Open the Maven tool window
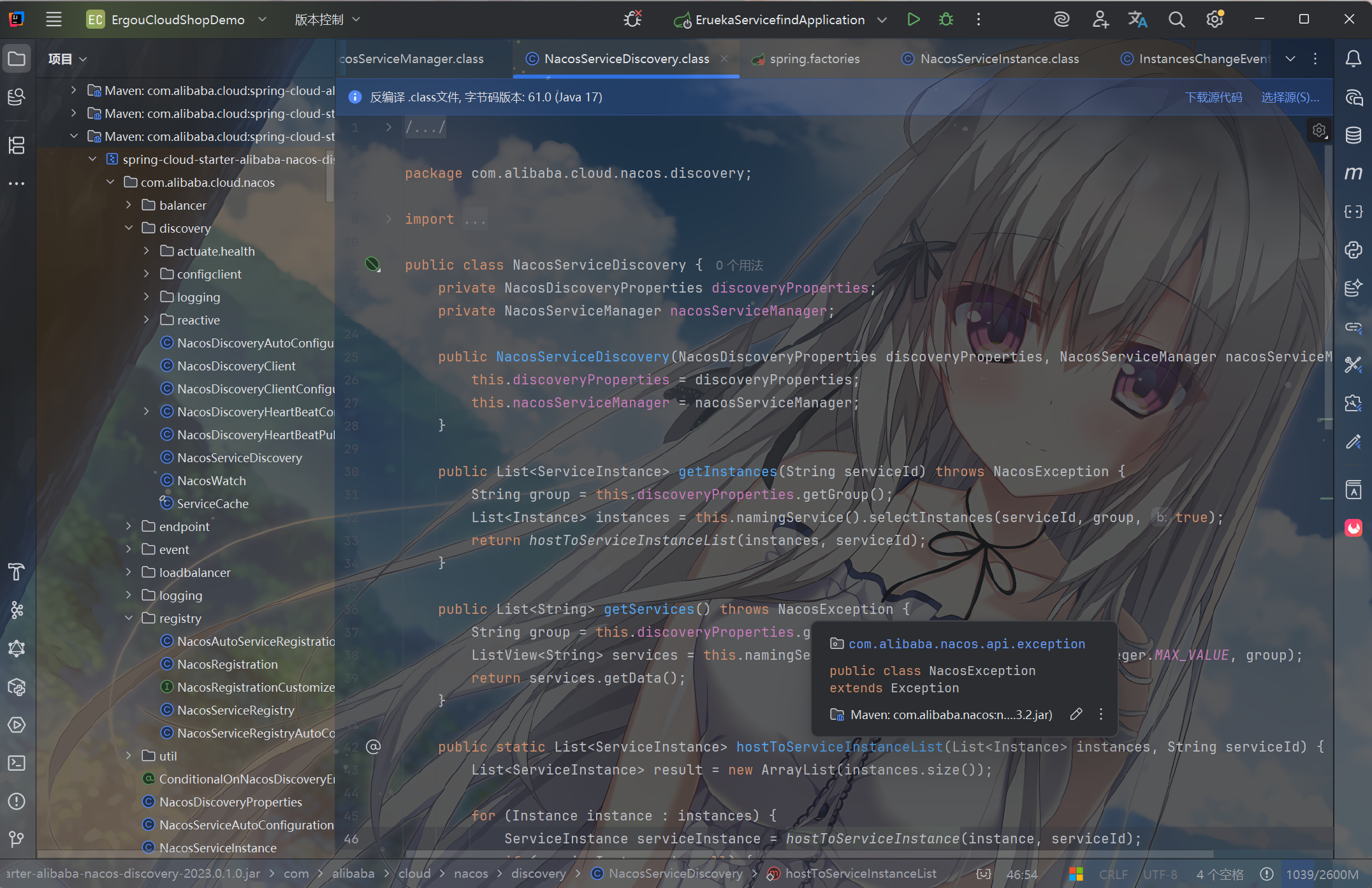This screenshot has width=1372, height=888. coord(1353,173)
